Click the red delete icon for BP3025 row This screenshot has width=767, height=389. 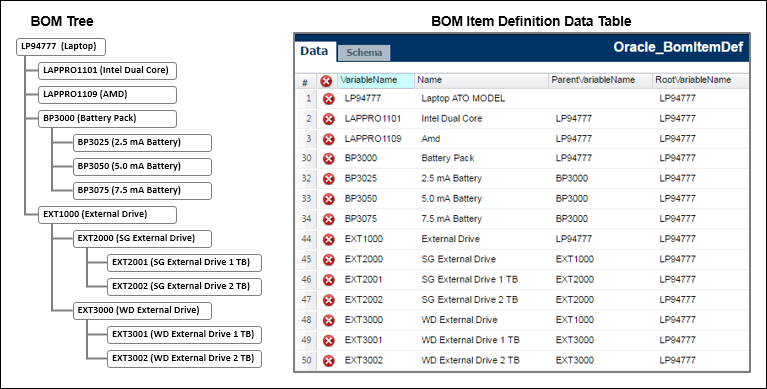coord(329,179)
